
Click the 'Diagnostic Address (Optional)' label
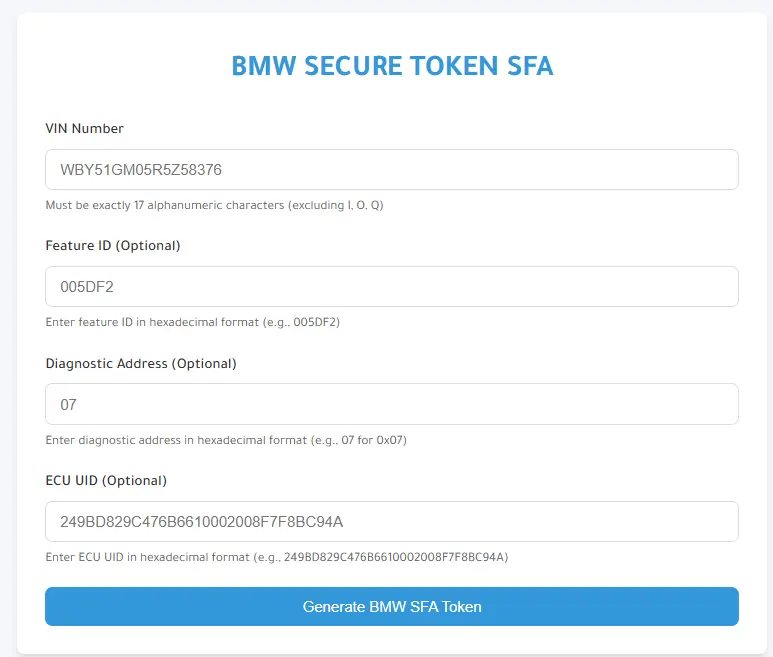141,363
